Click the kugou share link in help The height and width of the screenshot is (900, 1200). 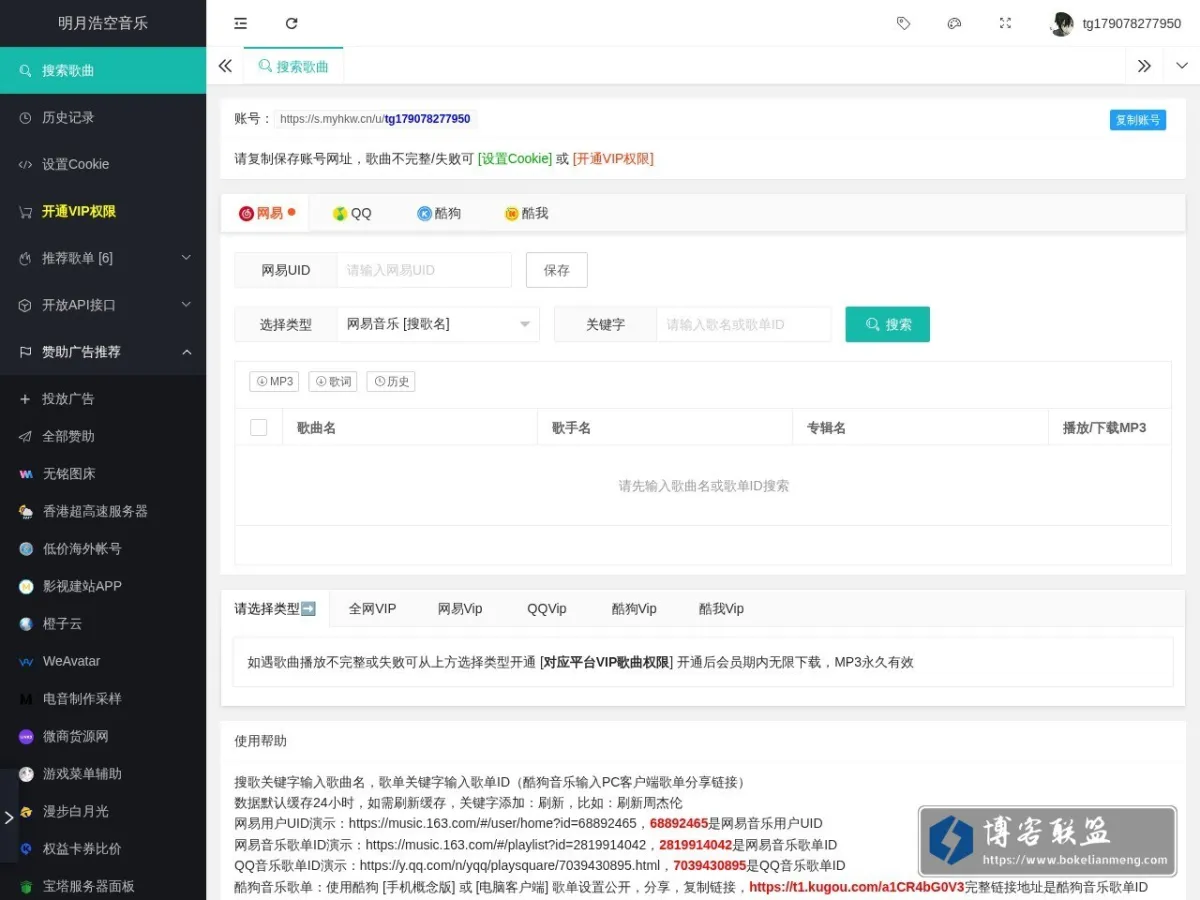(x=856, y=886)
